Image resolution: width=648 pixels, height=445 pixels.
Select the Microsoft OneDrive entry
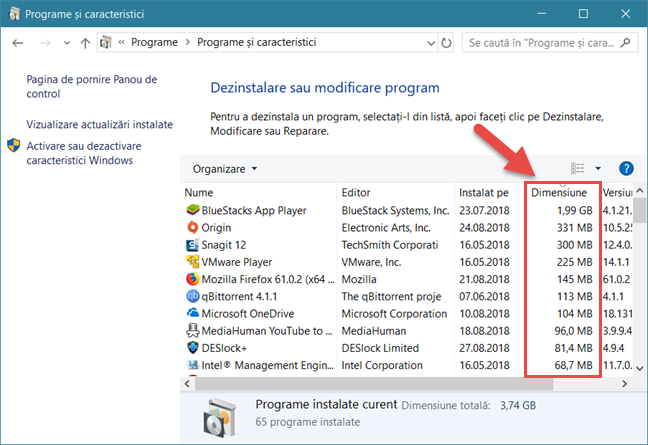[407, 314]
